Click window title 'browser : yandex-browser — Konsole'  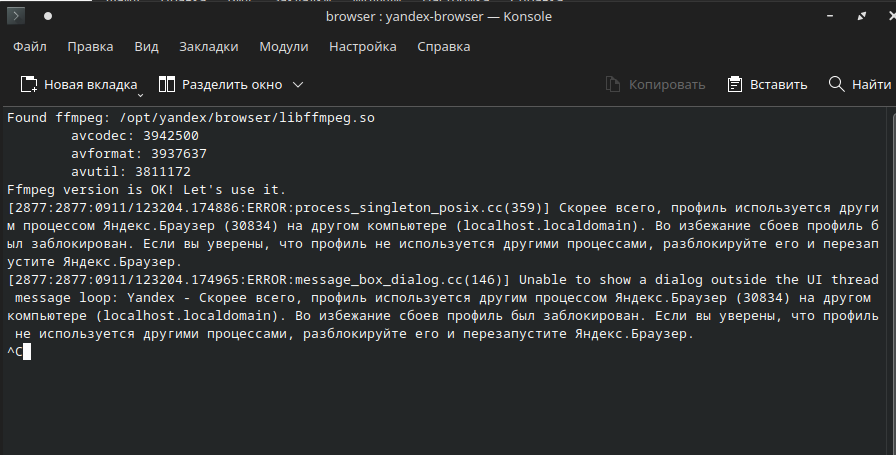[439, 17]
